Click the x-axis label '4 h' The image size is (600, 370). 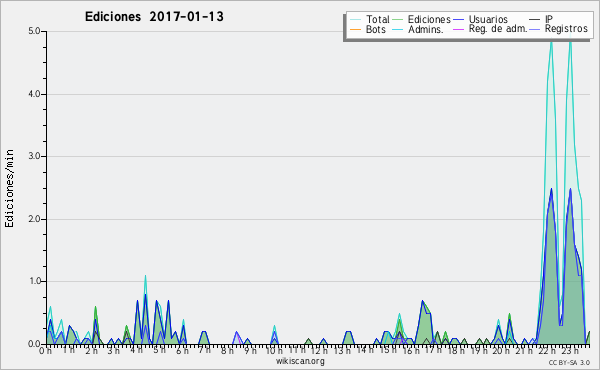coord(136,351)
